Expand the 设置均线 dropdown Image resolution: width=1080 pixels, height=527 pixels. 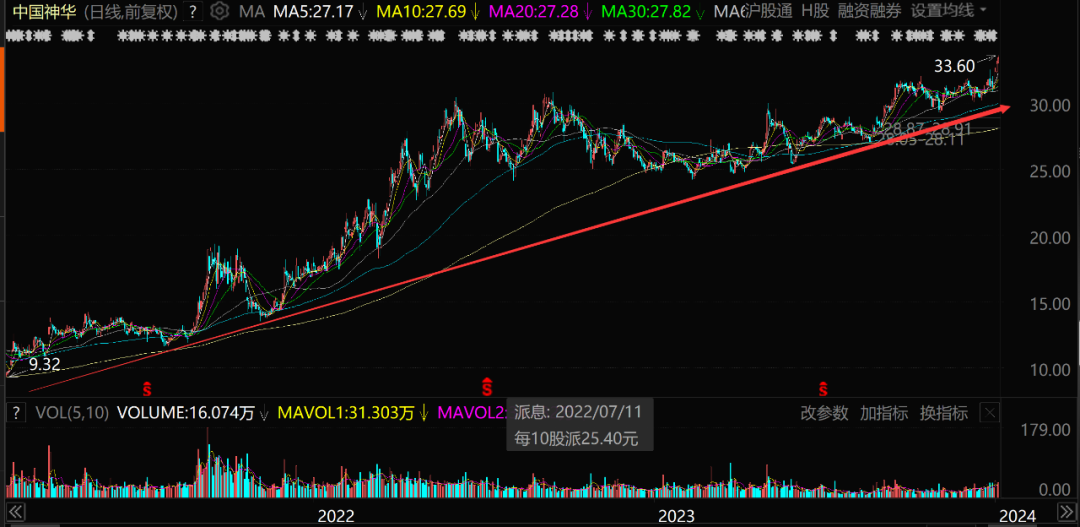948,11
